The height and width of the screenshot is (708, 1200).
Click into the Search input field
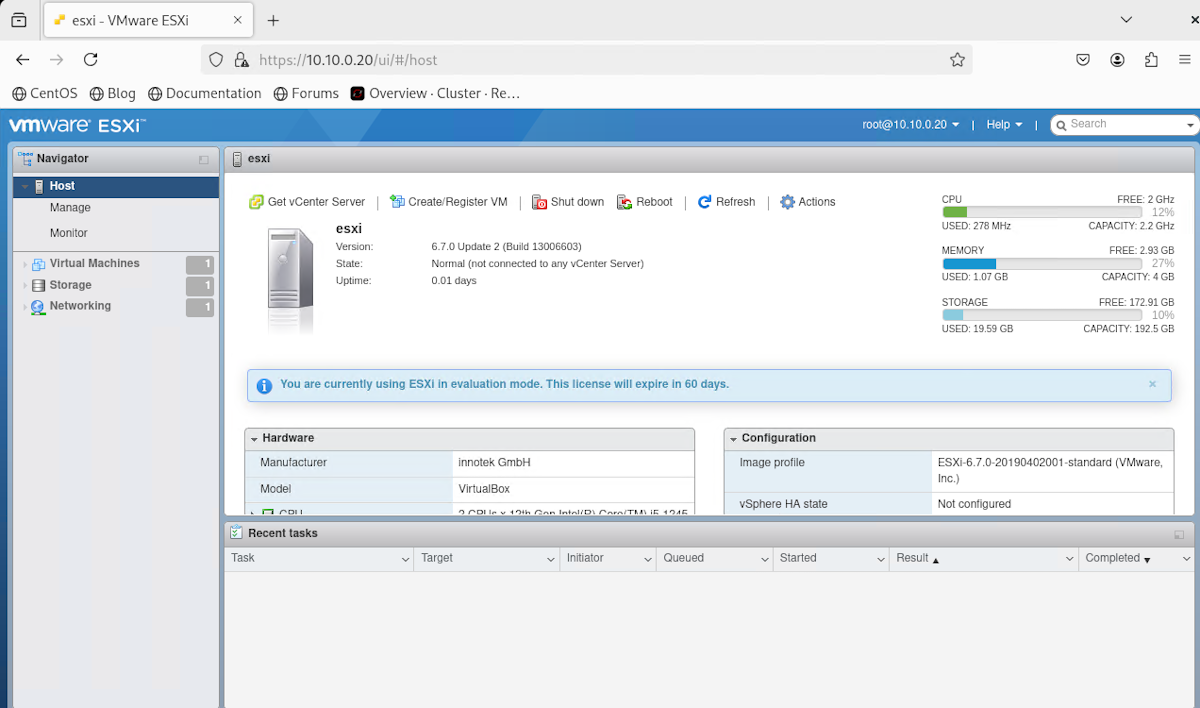pos(1124,125)
